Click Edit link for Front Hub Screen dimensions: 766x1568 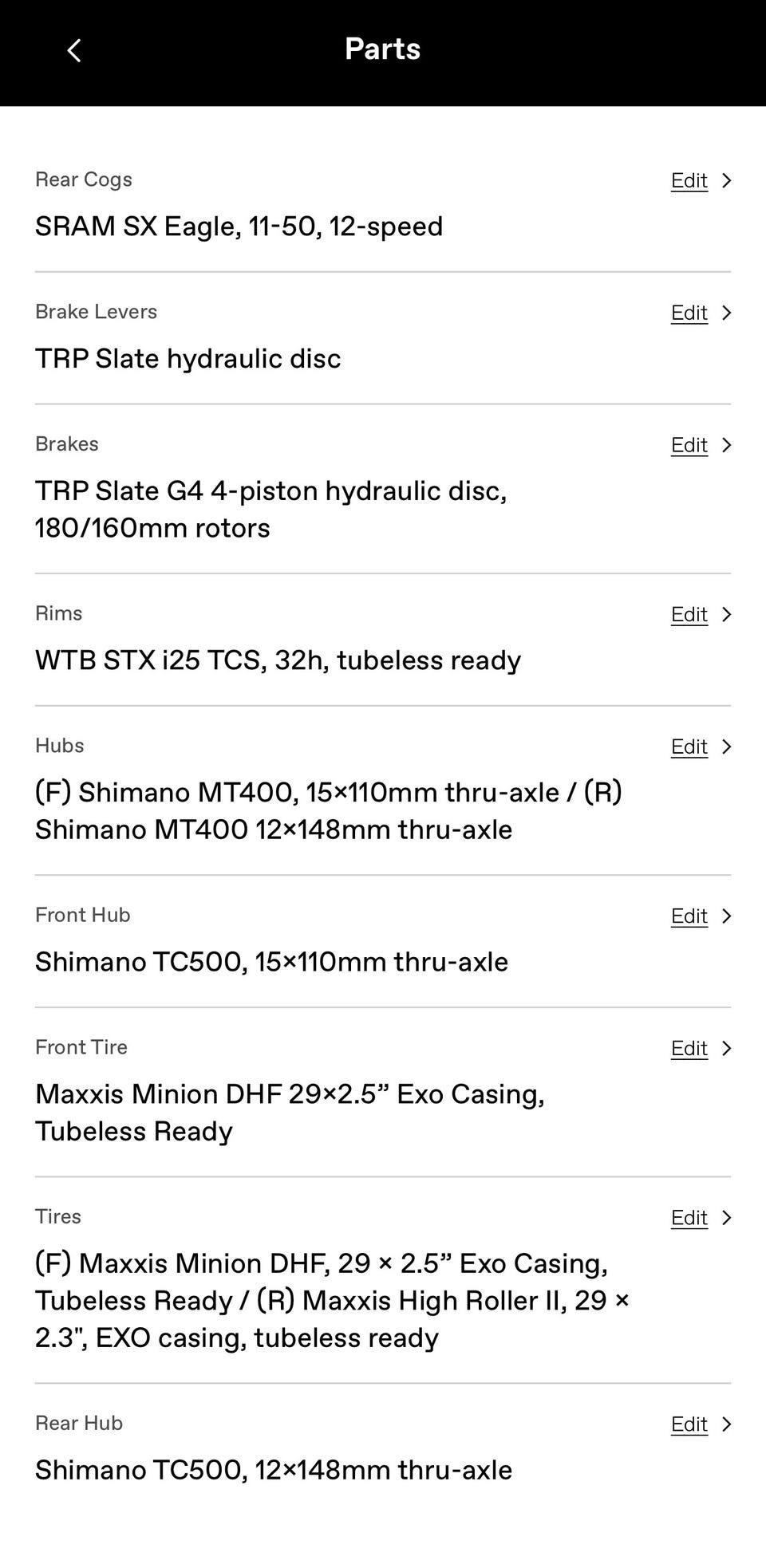tap(689, 916)
